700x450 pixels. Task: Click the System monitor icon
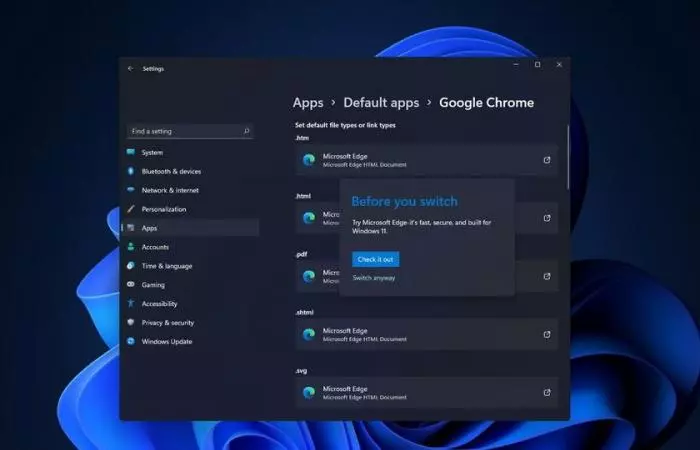tap(131, 152)
